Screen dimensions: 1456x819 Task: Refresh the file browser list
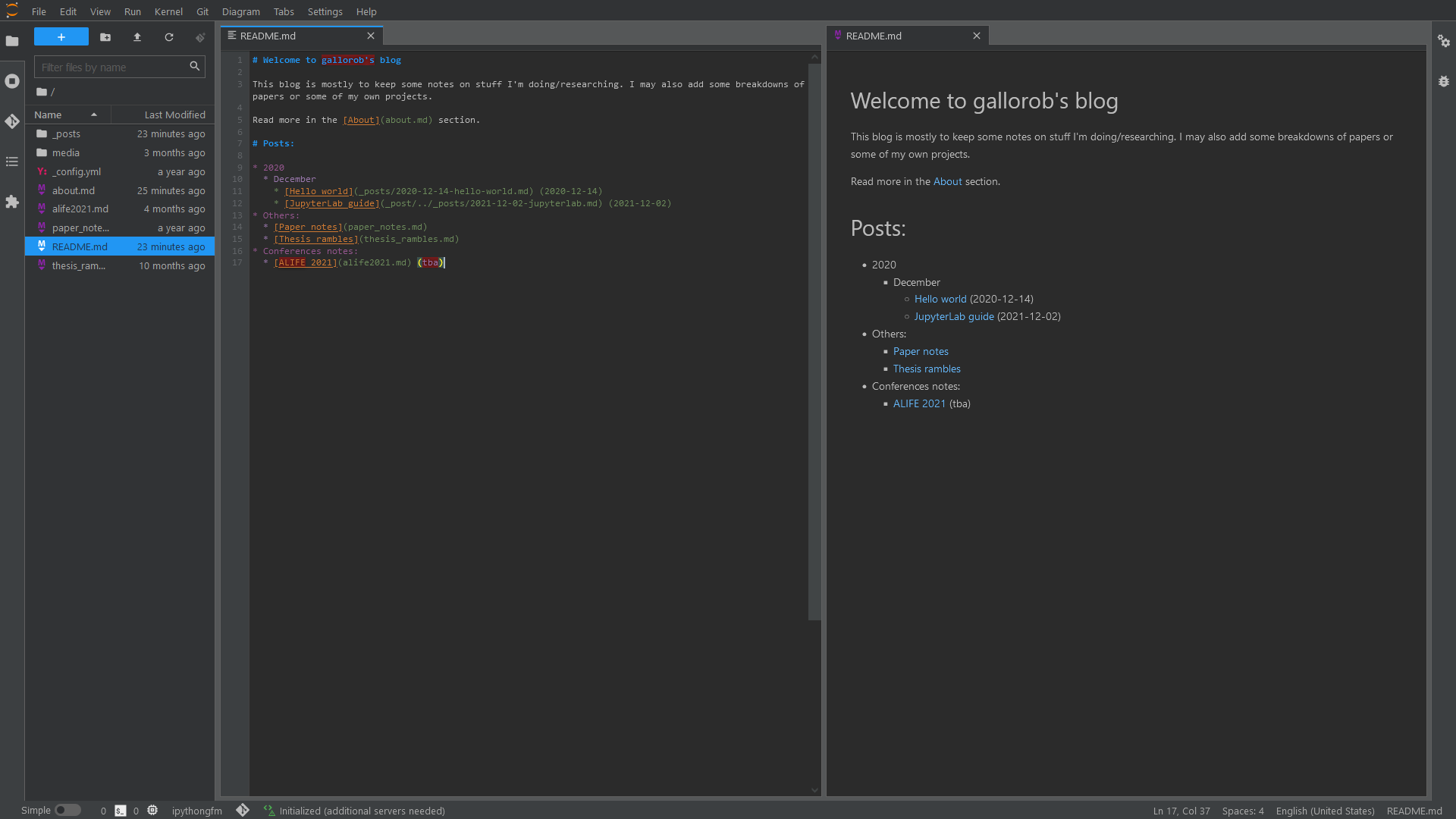pyautogui.click(x=169, y=37)
